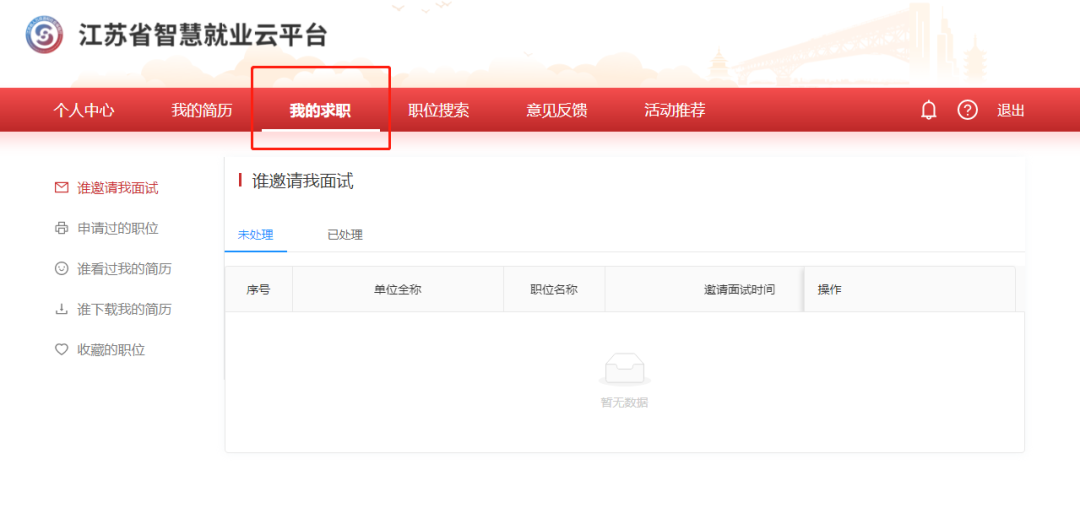
Task: Click the heart icon beside 收藏的职位
Action: (x=61, y=350)
